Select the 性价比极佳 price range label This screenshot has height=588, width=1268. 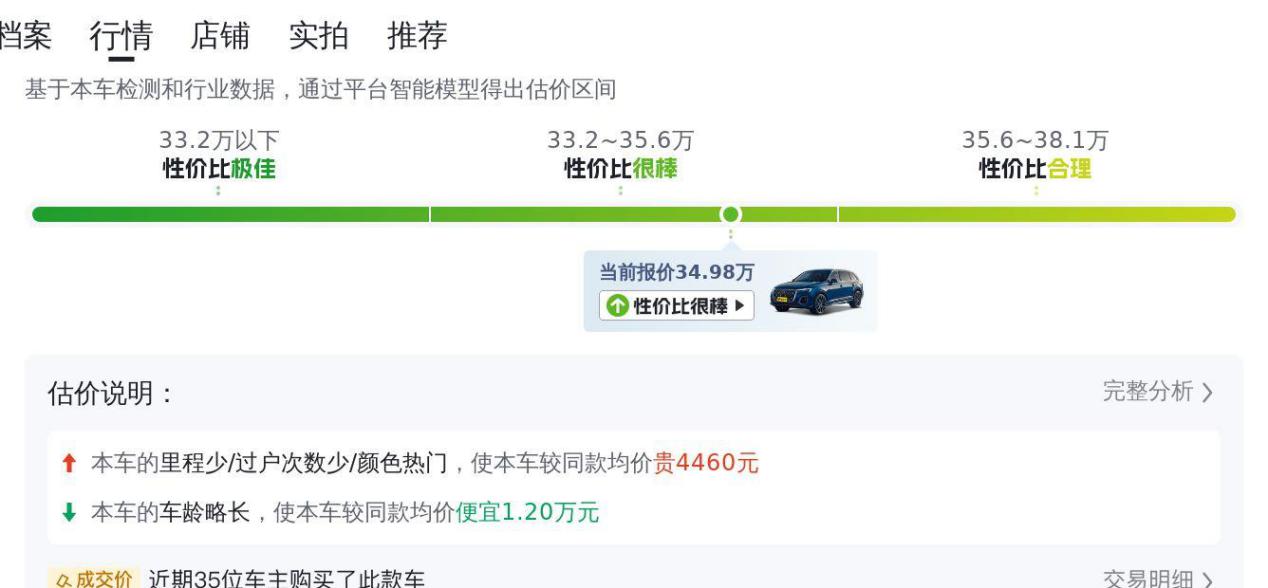point(219,169)
